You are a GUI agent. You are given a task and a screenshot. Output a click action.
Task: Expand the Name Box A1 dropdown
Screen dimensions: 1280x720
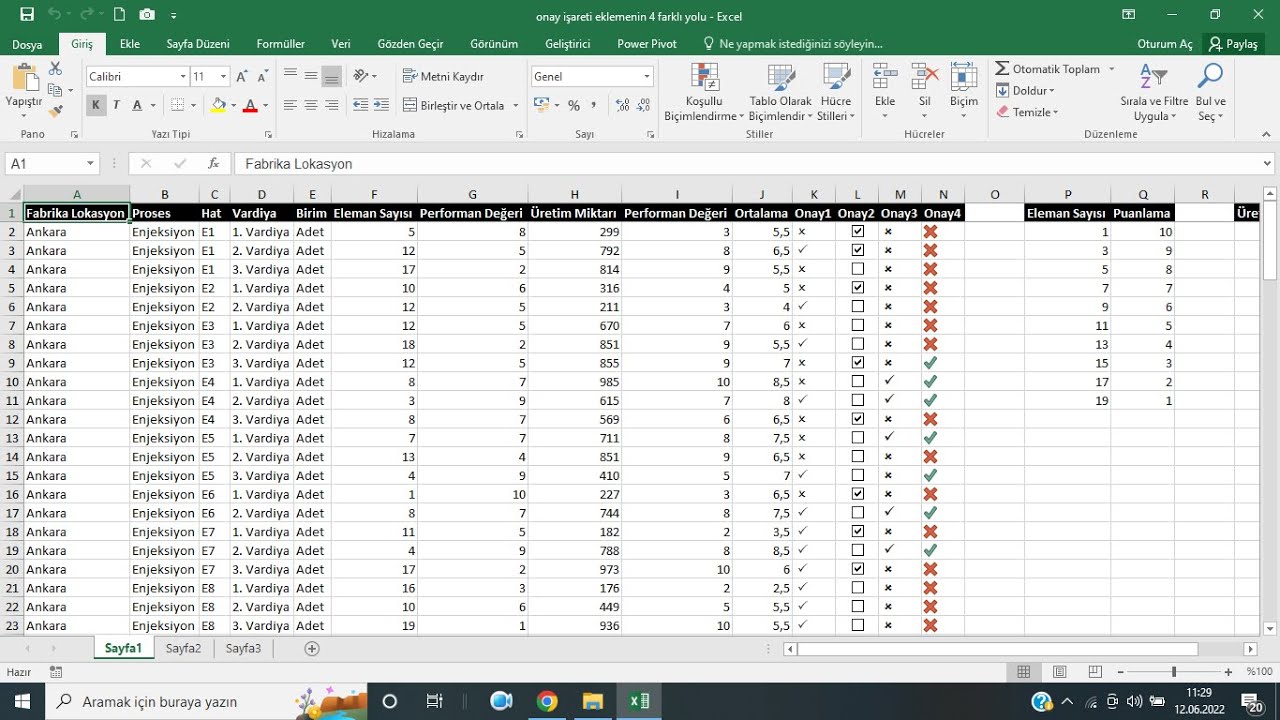(x=90, y=163)
